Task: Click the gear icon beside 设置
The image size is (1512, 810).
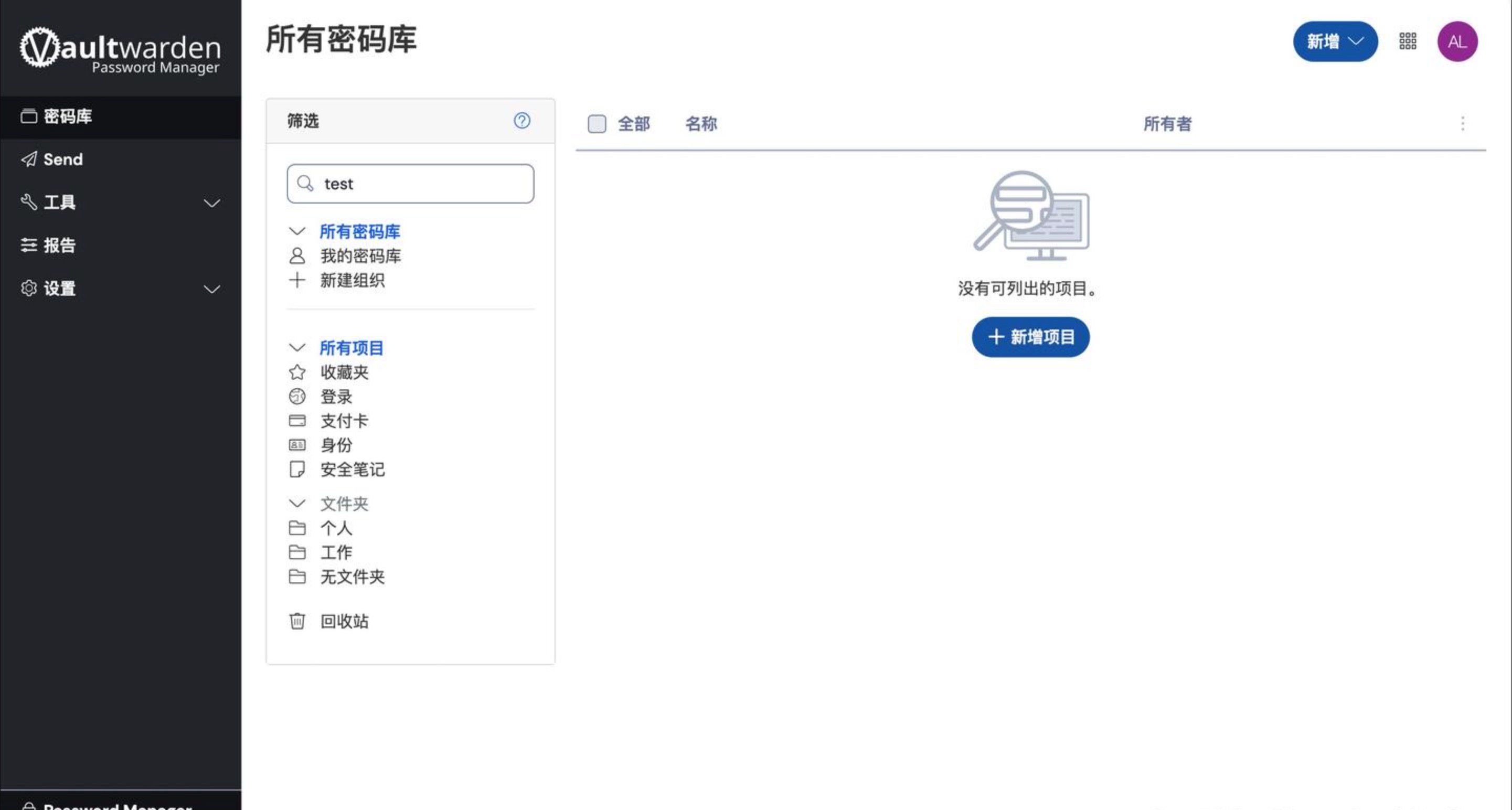Action: (29, 288)
